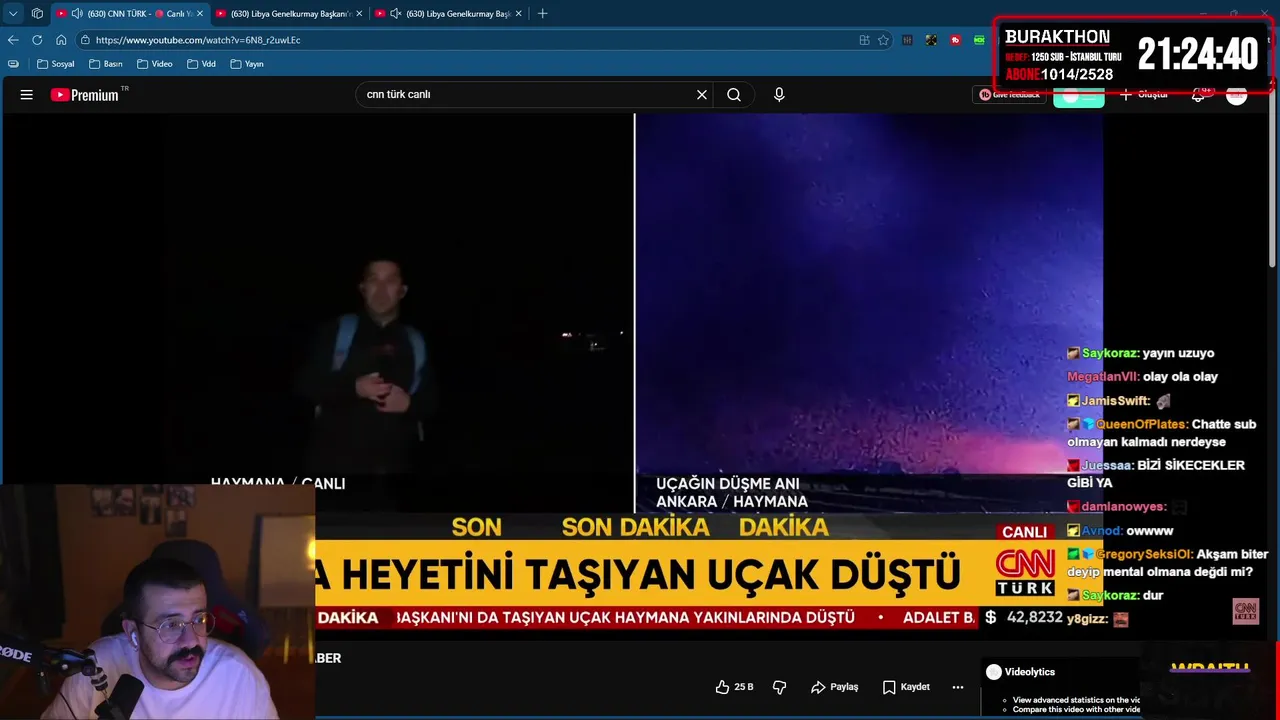
Task: Save the video with Kaydet
Action: [907, 687]
